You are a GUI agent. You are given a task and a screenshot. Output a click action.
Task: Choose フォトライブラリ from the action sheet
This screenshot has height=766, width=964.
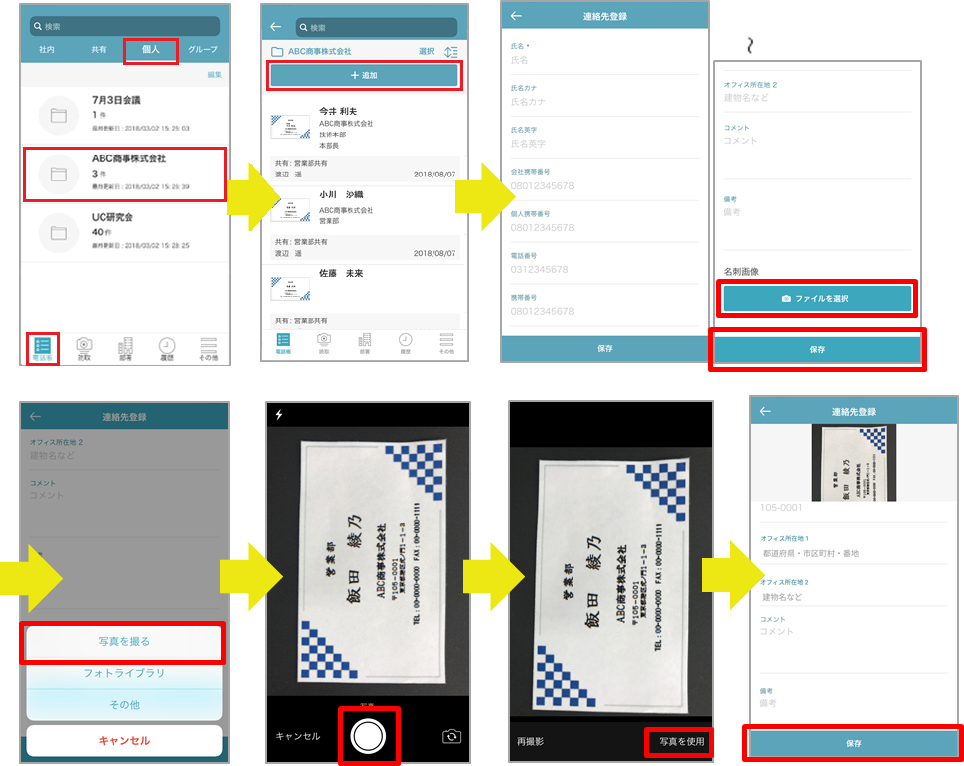pyautogui.click(x=124, y=673)
